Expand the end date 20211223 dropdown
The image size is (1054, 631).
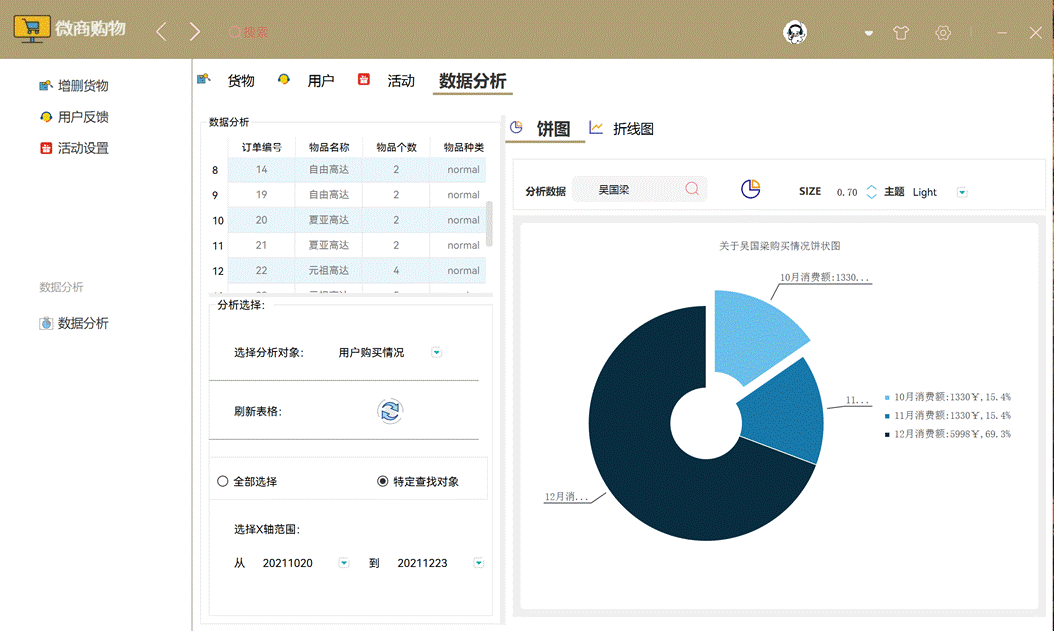[478, 563]
